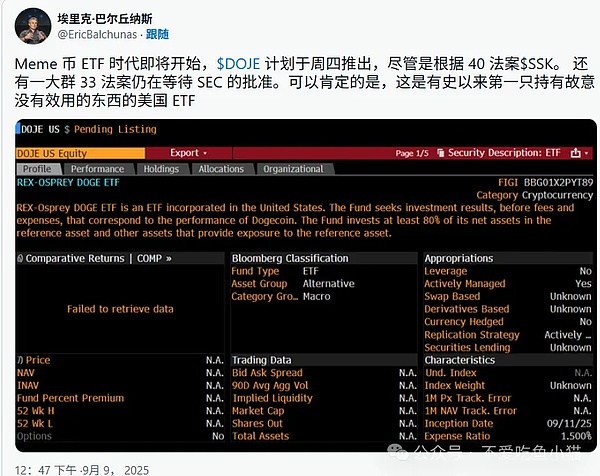Screen dimensions: 600x476
Task: Click the FIGI code BBG01X2PYT89
Action: click(558, 183)
